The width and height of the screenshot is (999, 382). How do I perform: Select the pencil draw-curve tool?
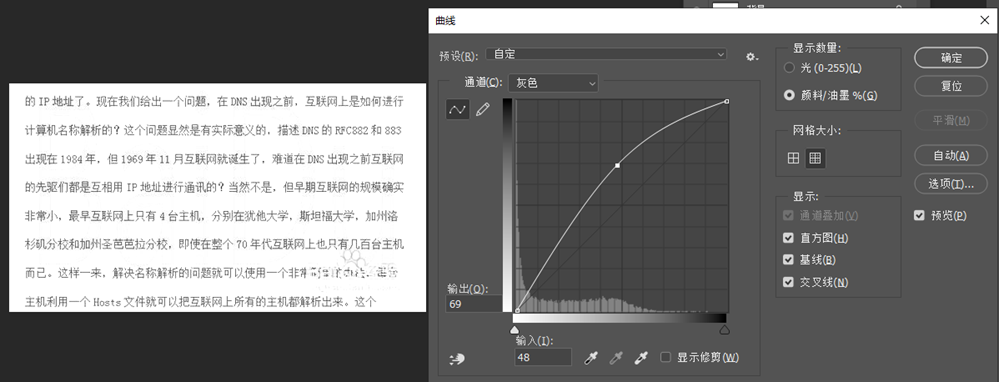(483, 110)
